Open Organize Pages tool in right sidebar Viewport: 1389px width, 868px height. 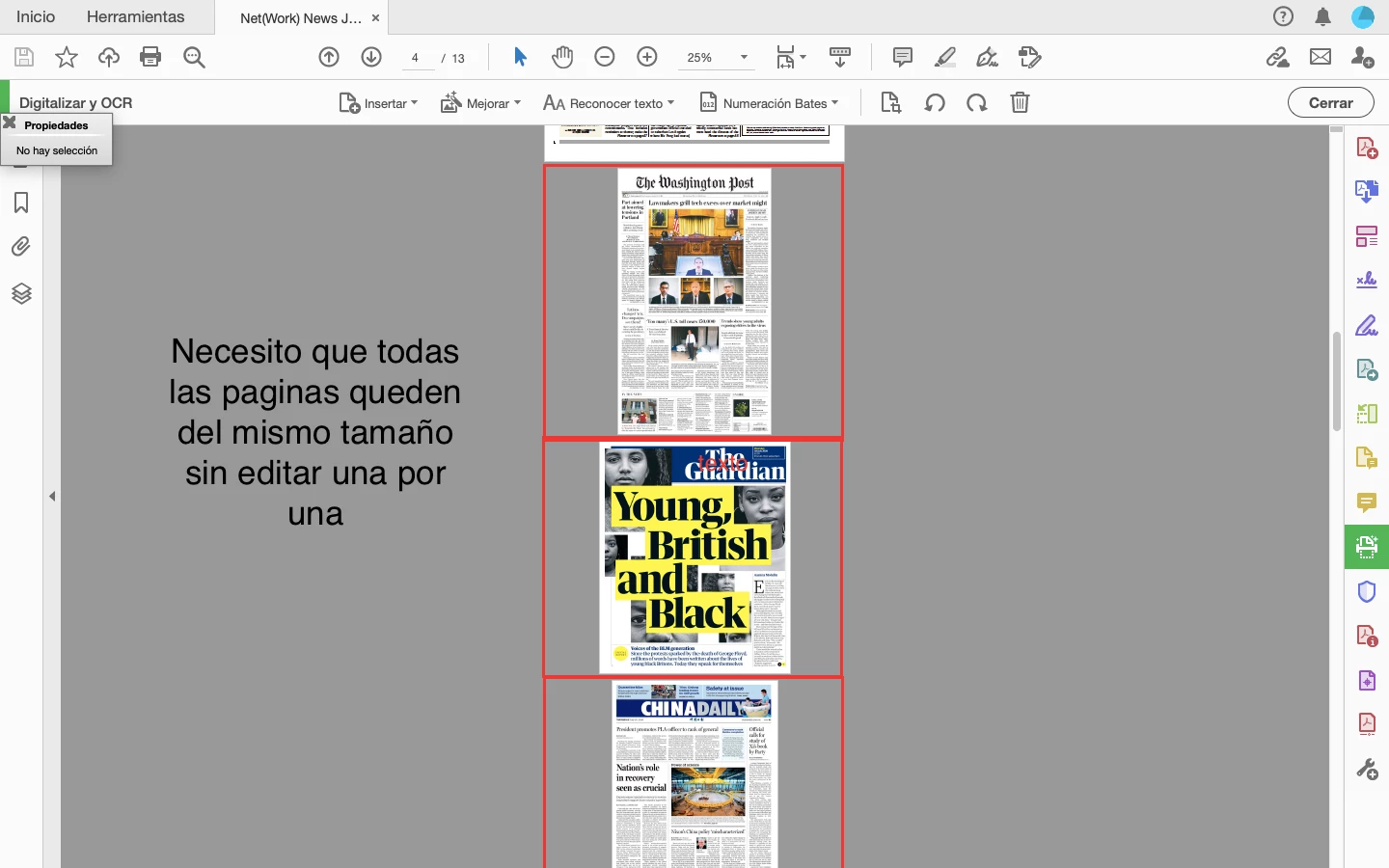1367,235
